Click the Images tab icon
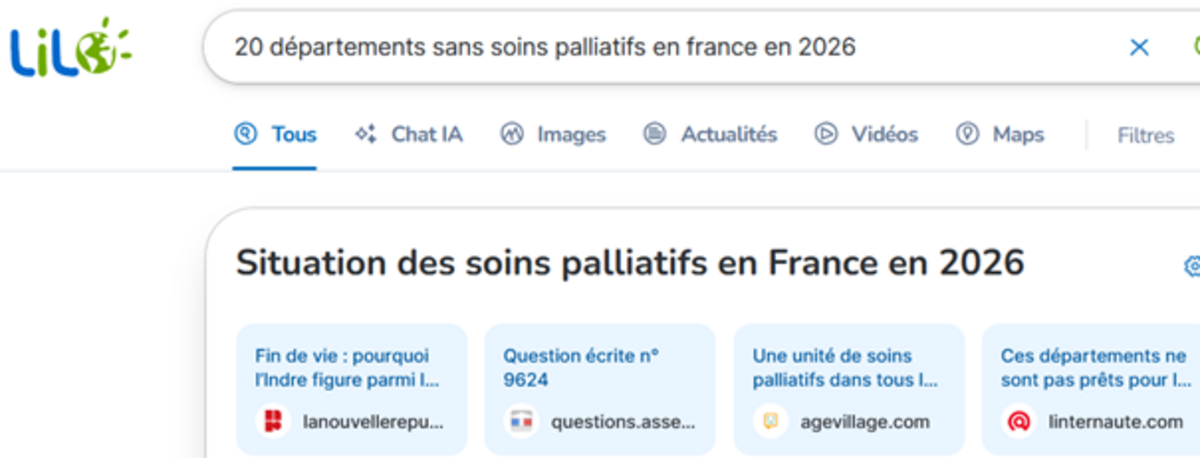The height and width of the screenshot is (458, 1200). (x=512, y=134)
